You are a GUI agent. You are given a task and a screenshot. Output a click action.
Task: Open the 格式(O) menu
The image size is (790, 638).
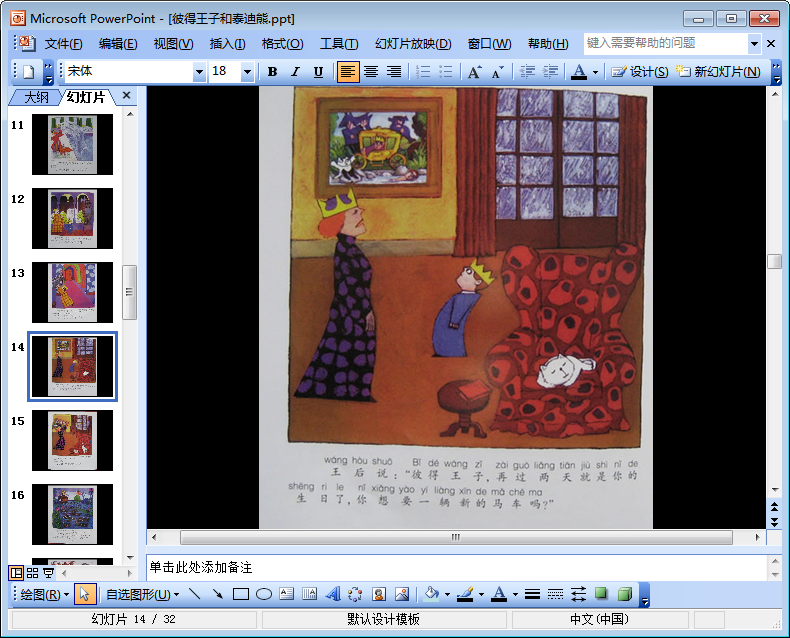[282, 44]
